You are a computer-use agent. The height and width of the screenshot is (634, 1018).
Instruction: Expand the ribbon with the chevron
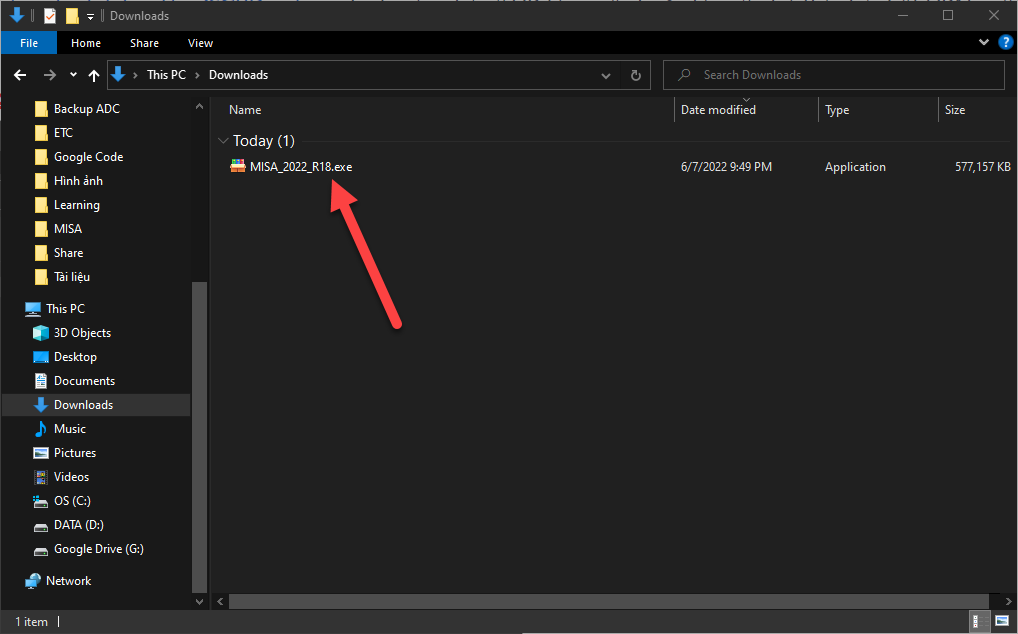coord(984,43)
